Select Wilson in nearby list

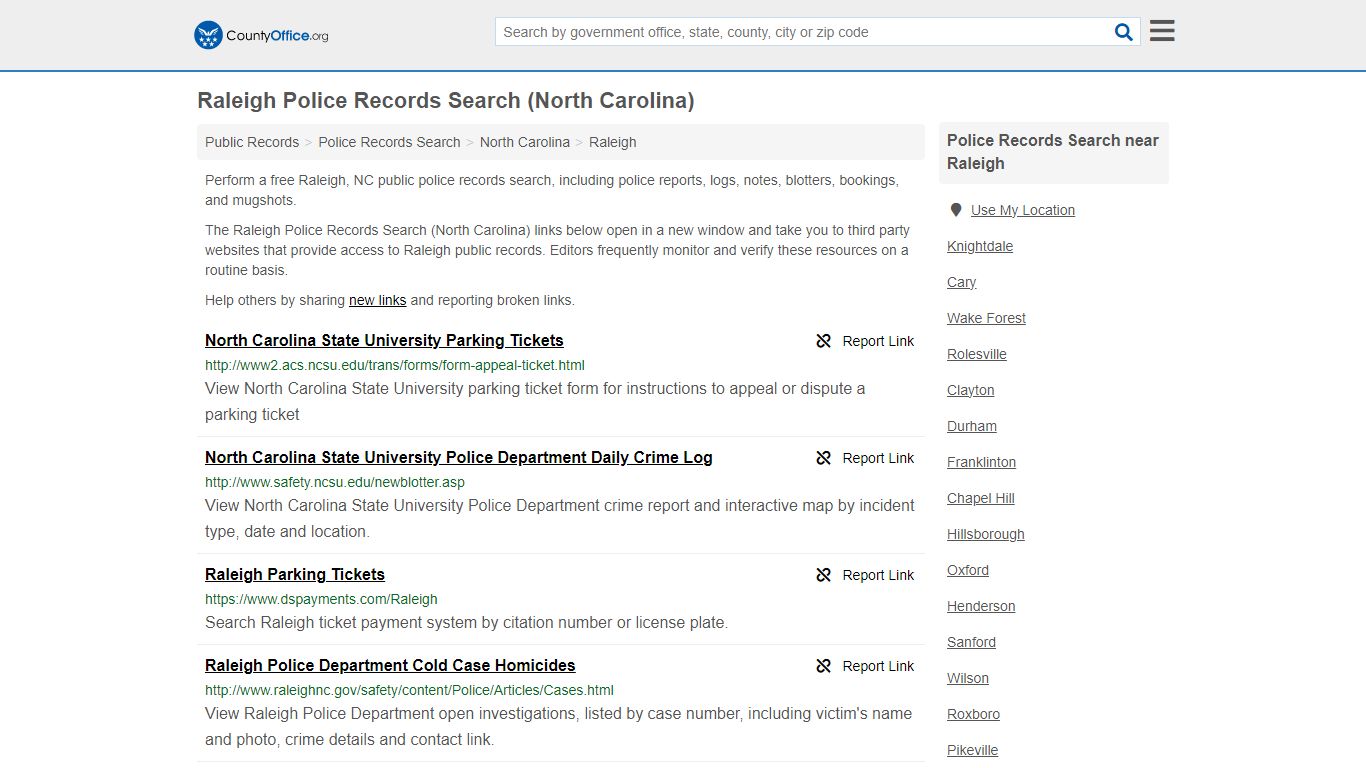click(x=968, y=678)
